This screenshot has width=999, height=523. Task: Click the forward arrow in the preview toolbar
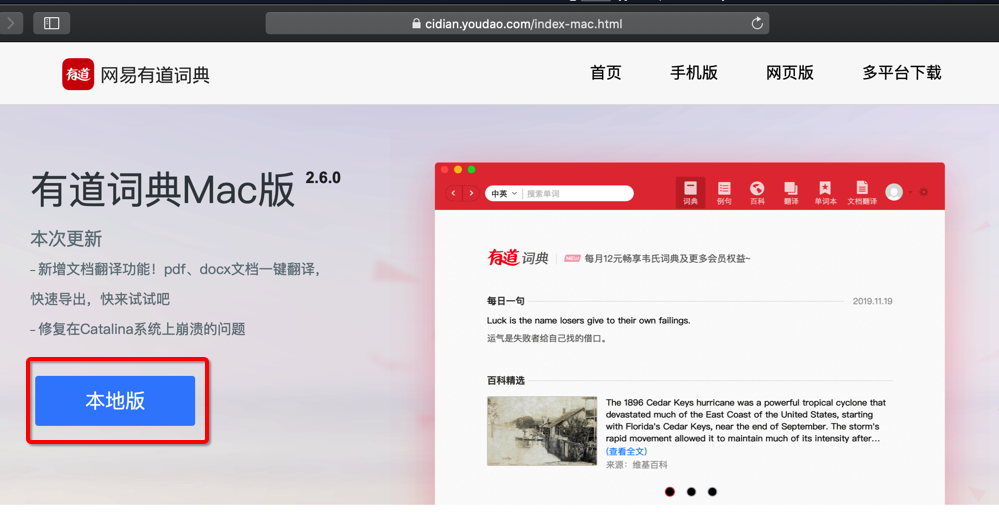pyautogui.click(x=471, y=193)
